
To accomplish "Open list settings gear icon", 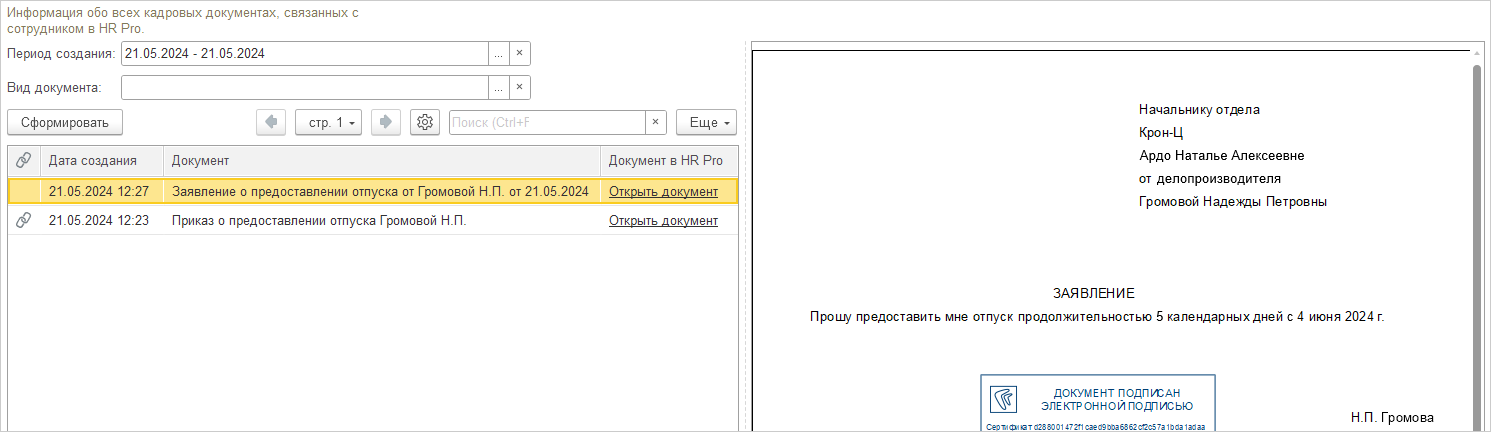I will (x=425, y=122).
